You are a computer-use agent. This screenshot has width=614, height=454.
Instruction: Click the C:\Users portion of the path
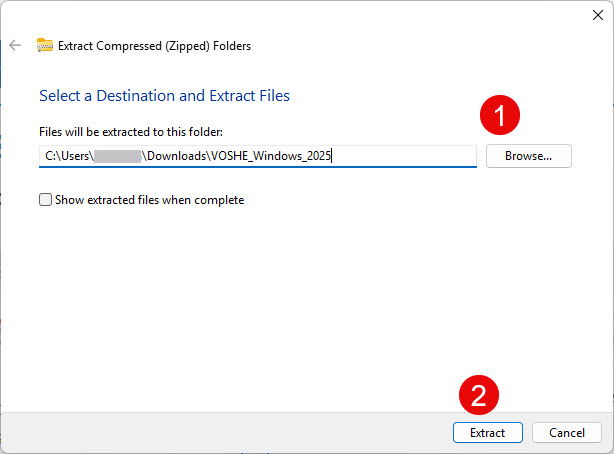coord(67,156)
